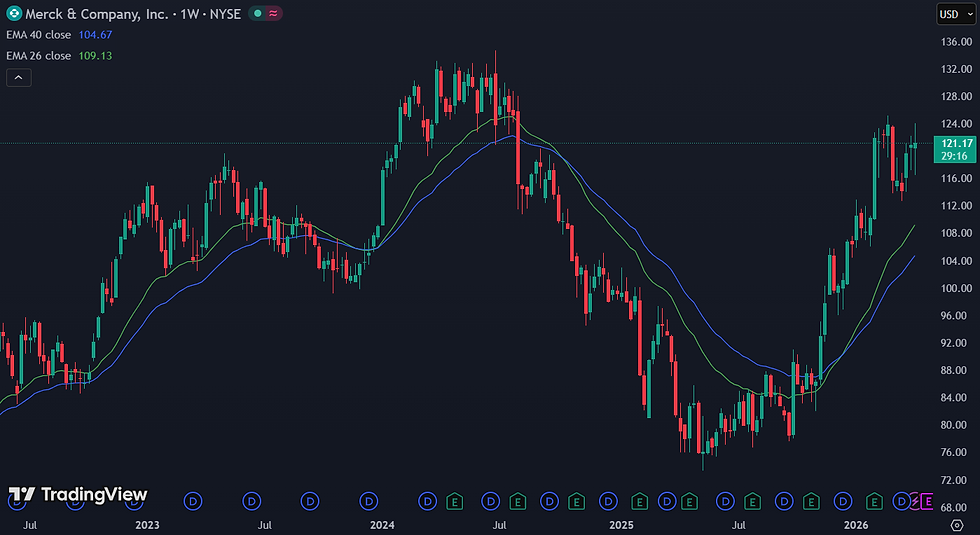
Task: Click the Merck symbol logo icon
Action: [14, 13]
